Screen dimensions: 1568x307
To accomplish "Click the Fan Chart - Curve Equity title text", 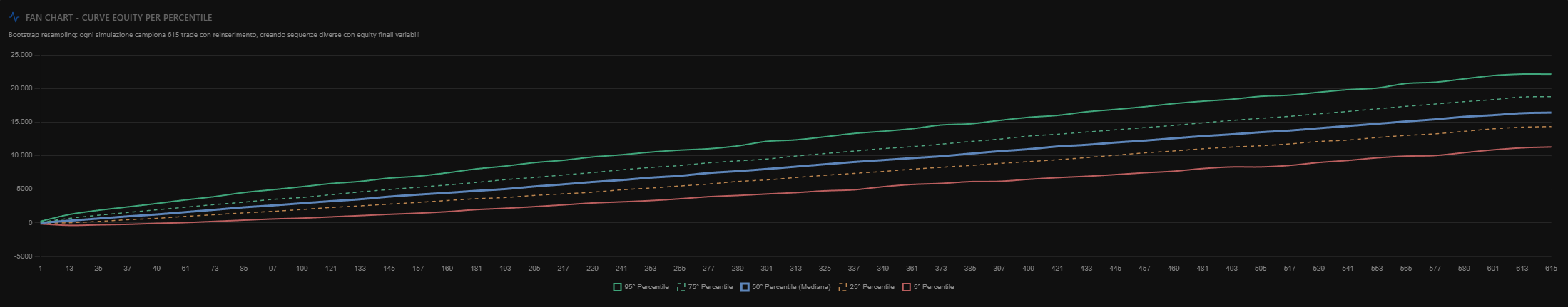I will [118, 17].
